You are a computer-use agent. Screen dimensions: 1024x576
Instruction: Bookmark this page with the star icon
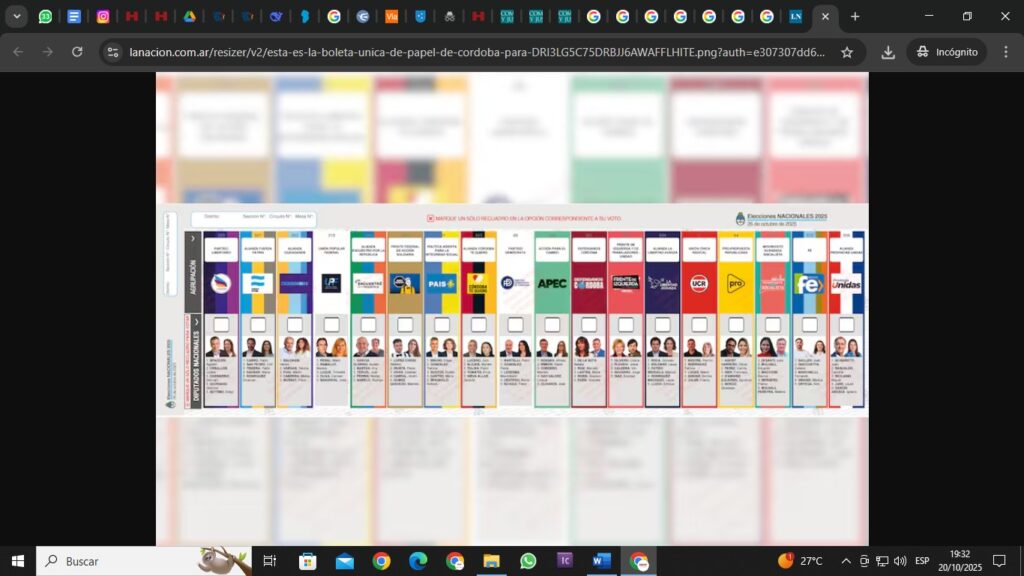click(x=847, y=52)
